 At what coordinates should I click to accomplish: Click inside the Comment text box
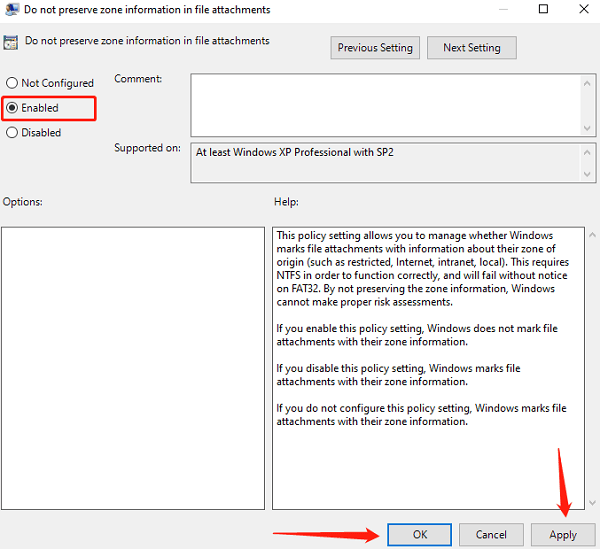pos(386,105)
